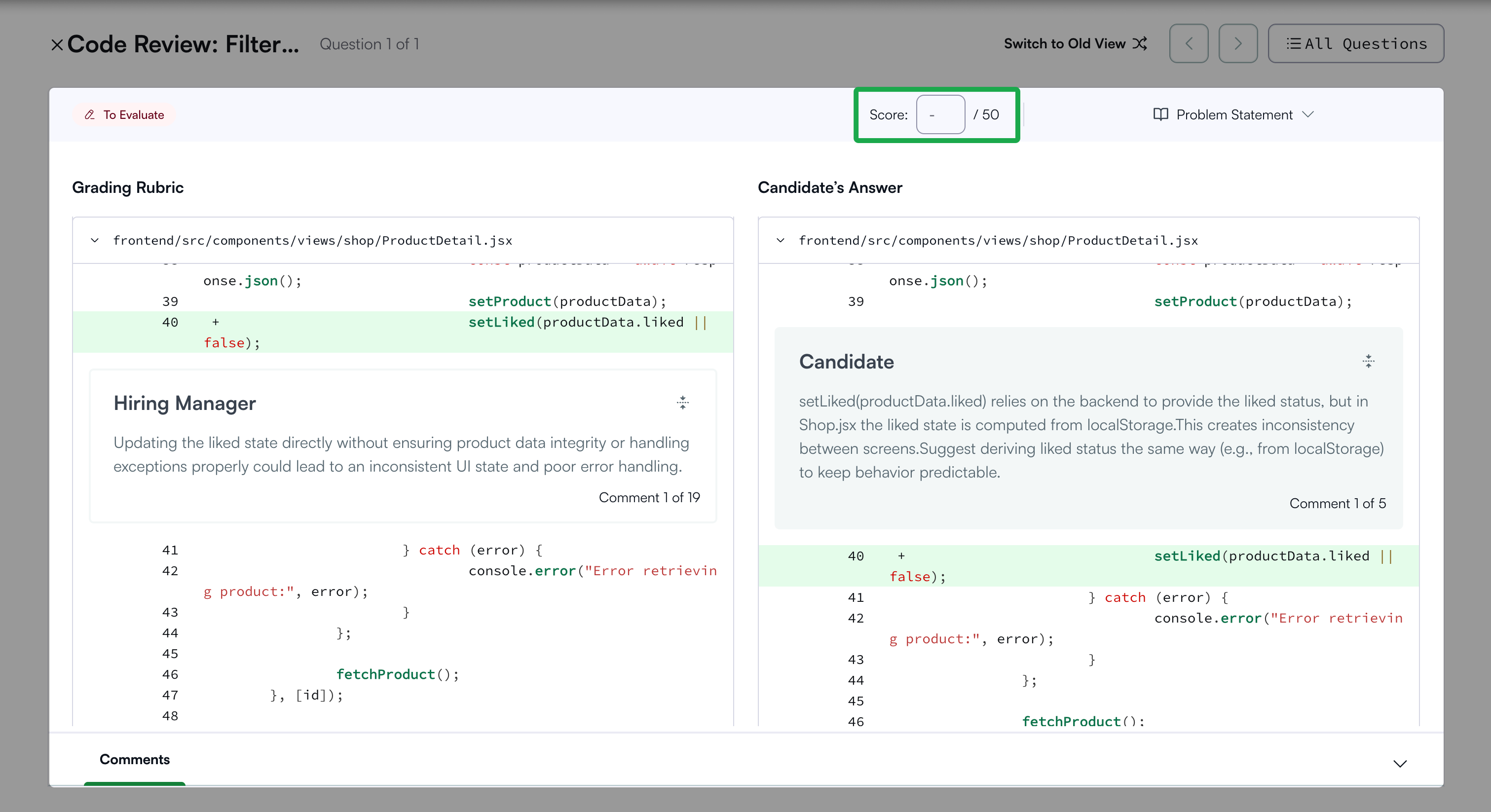This screenshot has width=1491, height=812.
Task: Click the To Evaluate status badge
Action: [x=124, y=114]
